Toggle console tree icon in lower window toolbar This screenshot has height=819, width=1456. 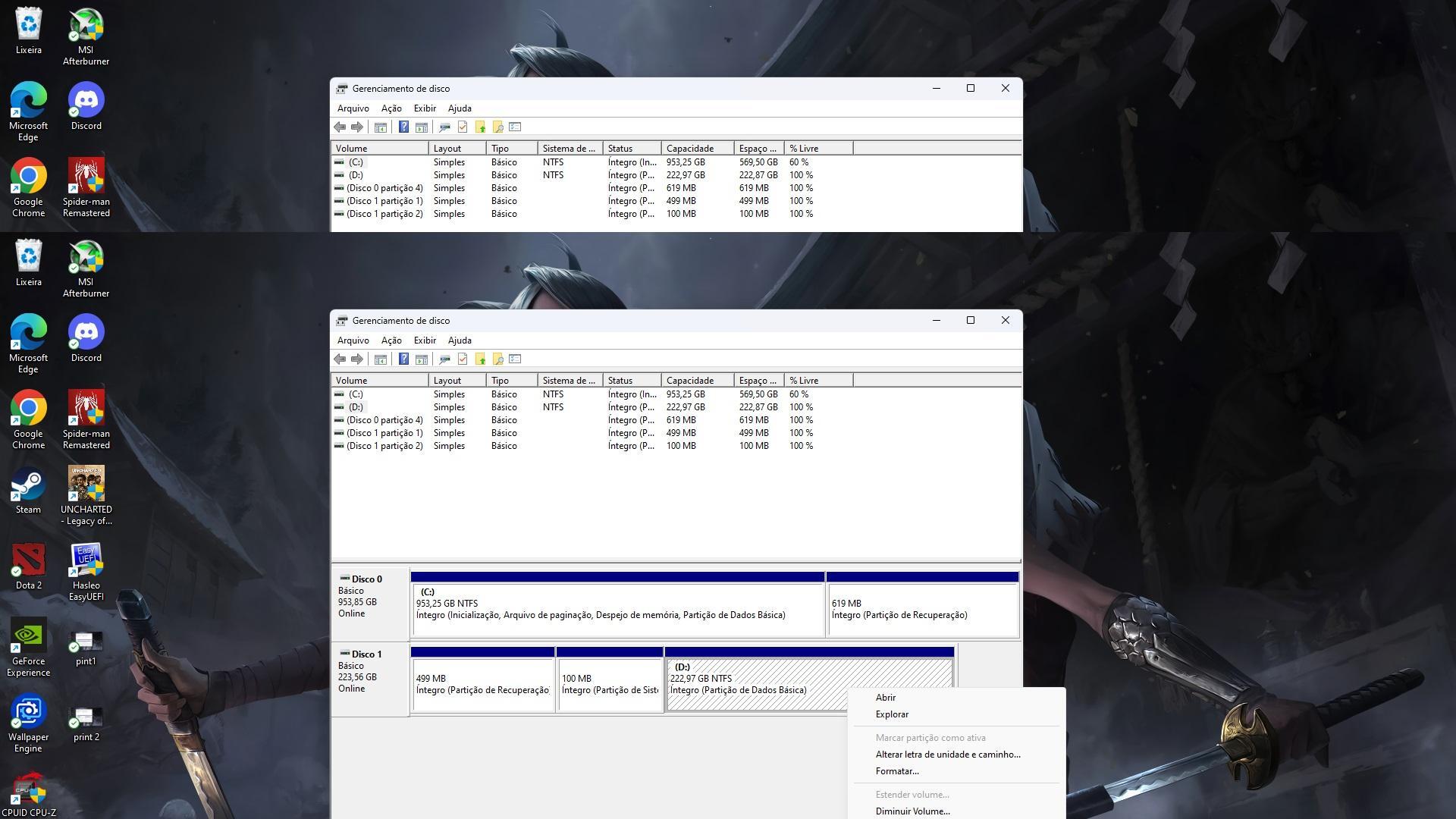pyautogui.click(x=381, y=359)
